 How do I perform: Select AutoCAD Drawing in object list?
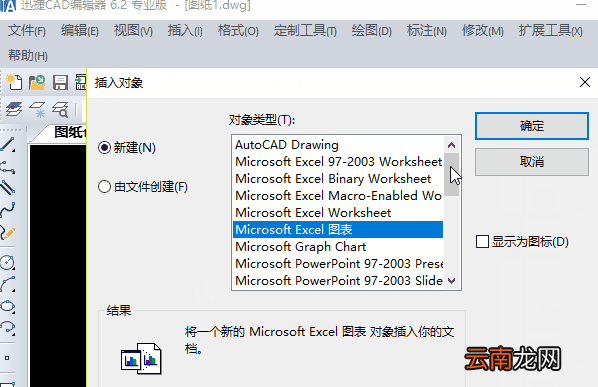[x=338, y=145]
